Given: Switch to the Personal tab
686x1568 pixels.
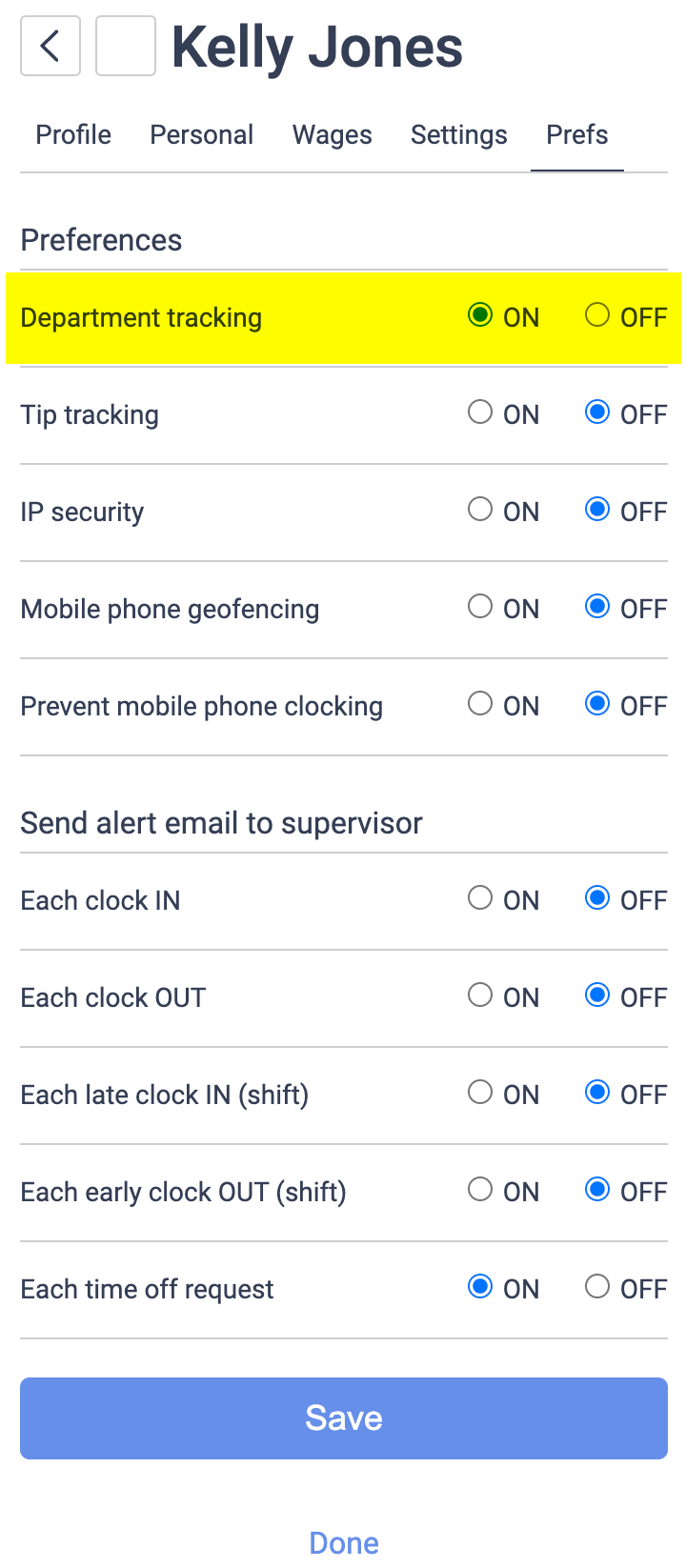Looking at the screenshot, I should (x=201, y=135).
